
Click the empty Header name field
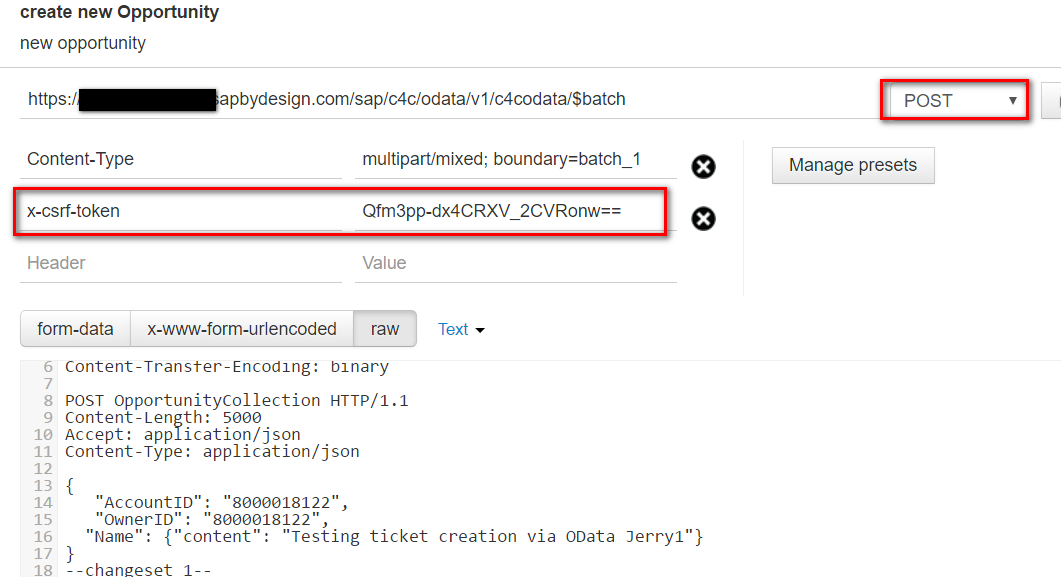pos(180,265)
